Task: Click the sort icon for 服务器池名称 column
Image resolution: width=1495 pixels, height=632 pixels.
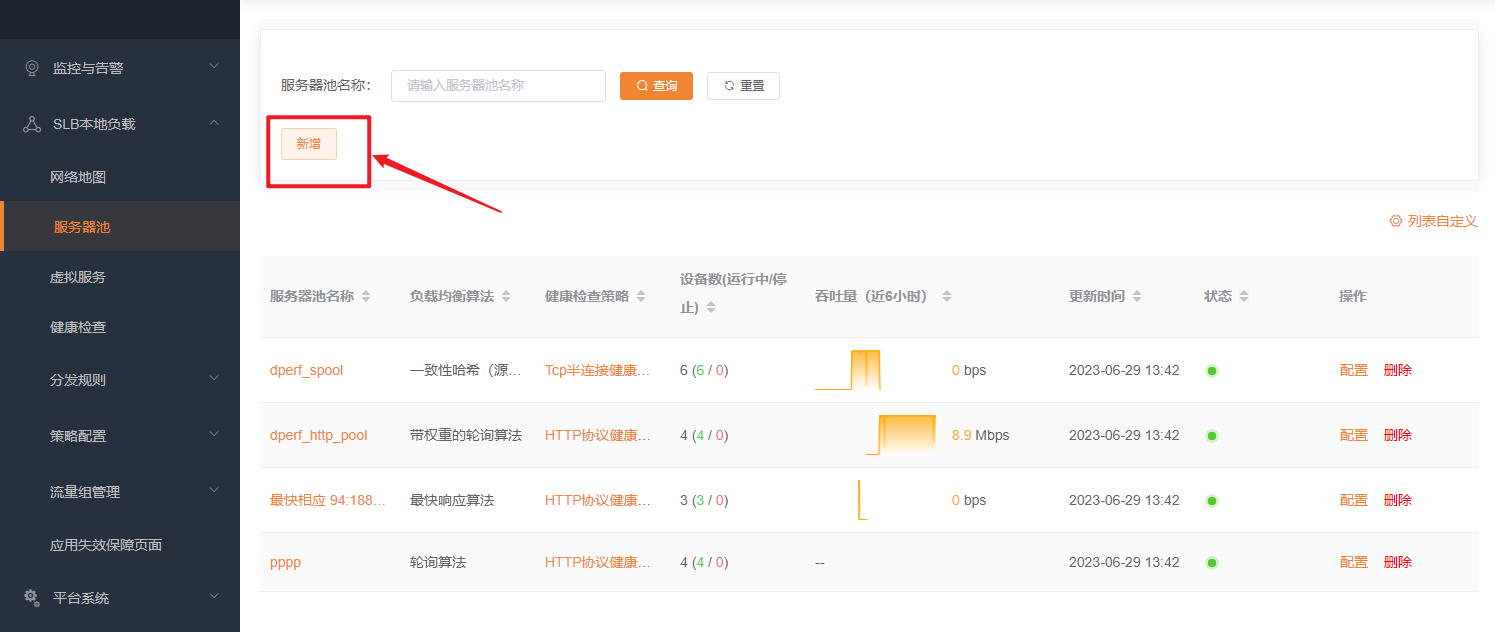Action: tap(366, 297)
